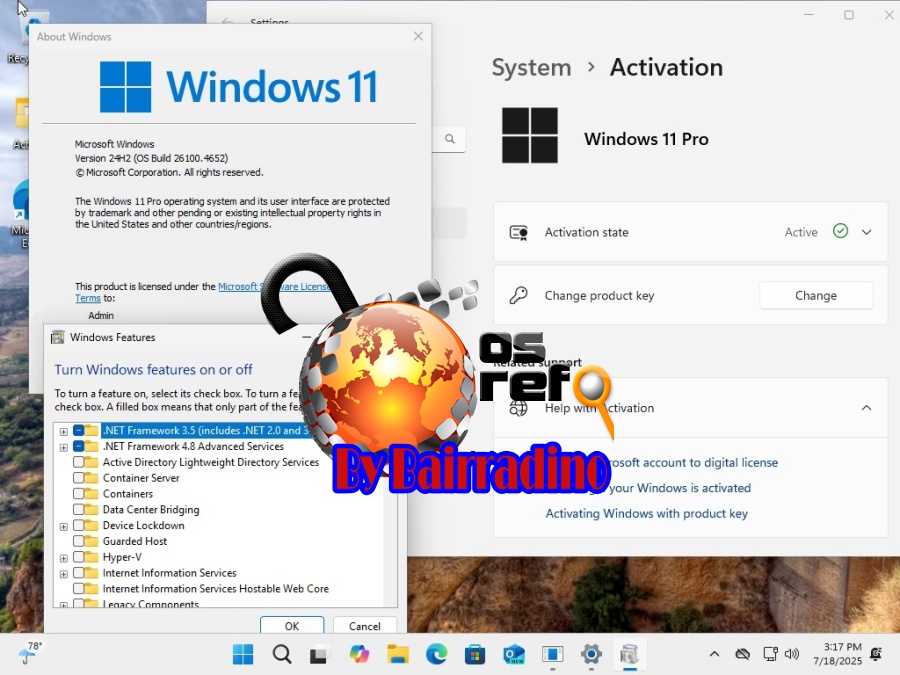Click the Windows Features title bar icon
This screenshot has width=900, height=675.
[57, 338]
